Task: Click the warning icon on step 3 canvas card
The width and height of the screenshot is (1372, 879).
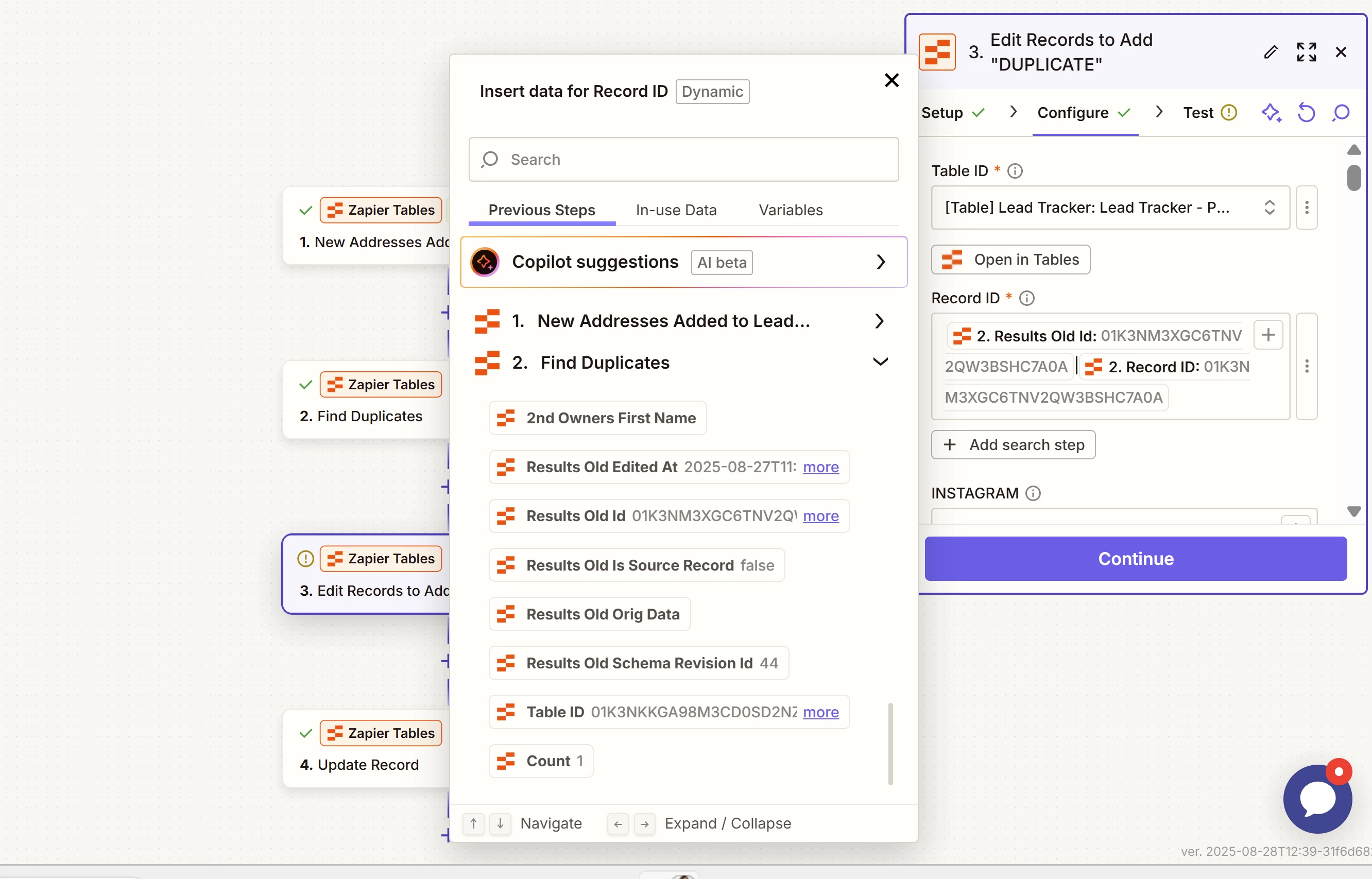Action: tap(305, 559)
